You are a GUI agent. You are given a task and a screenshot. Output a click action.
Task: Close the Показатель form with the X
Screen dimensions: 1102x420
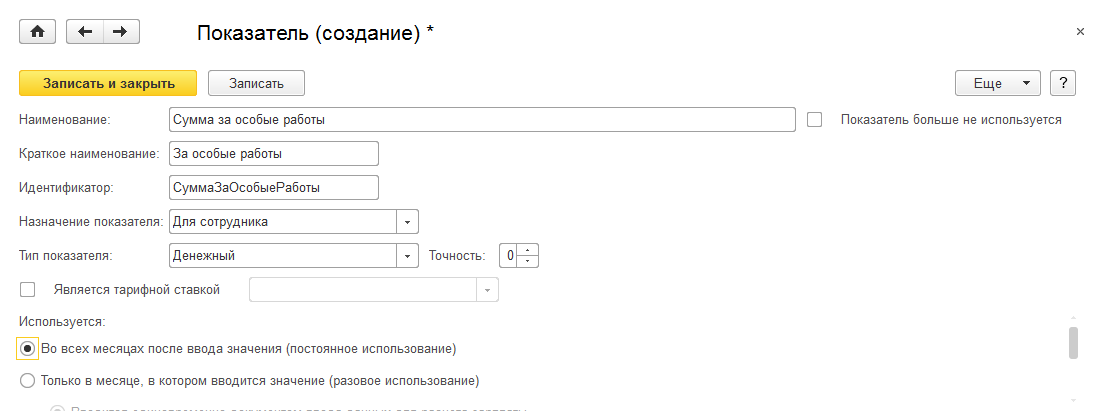point(1080,32)
